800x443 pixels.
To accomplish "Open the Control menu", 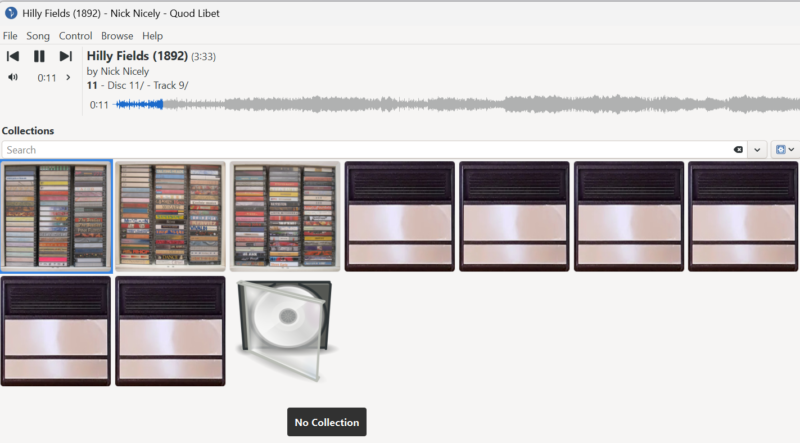I will tap(75, 36).
